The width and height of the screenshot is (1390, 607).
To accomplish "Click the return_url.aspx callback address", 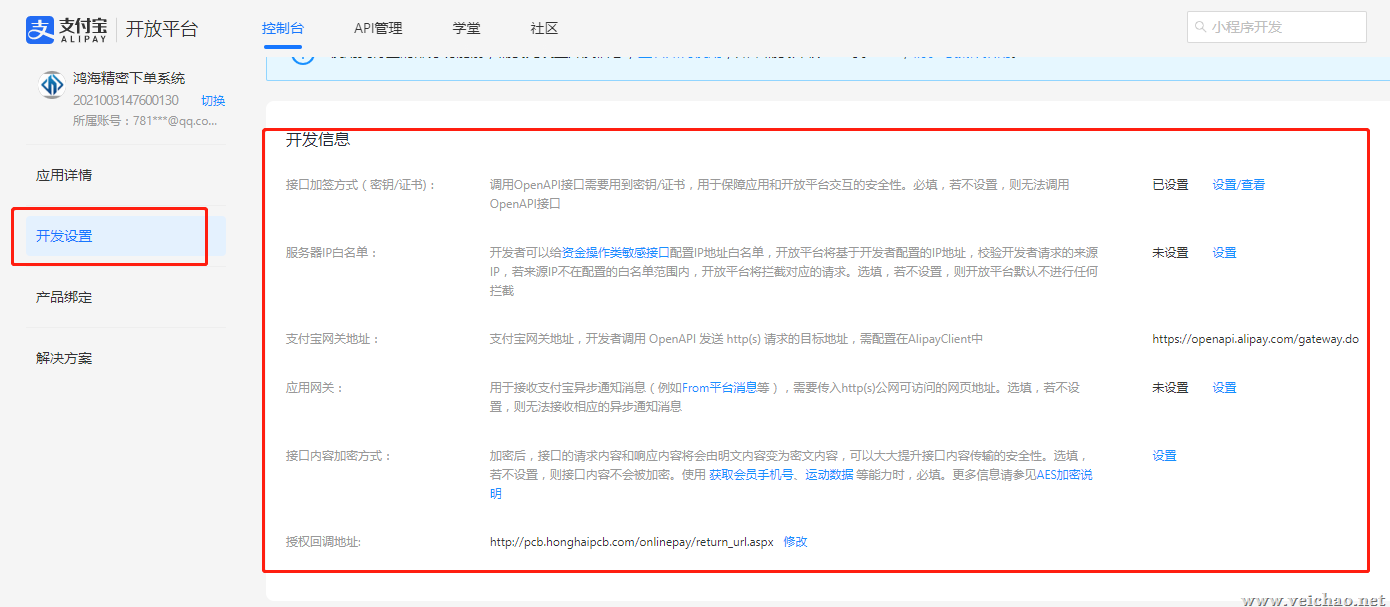I will (631, 542).
